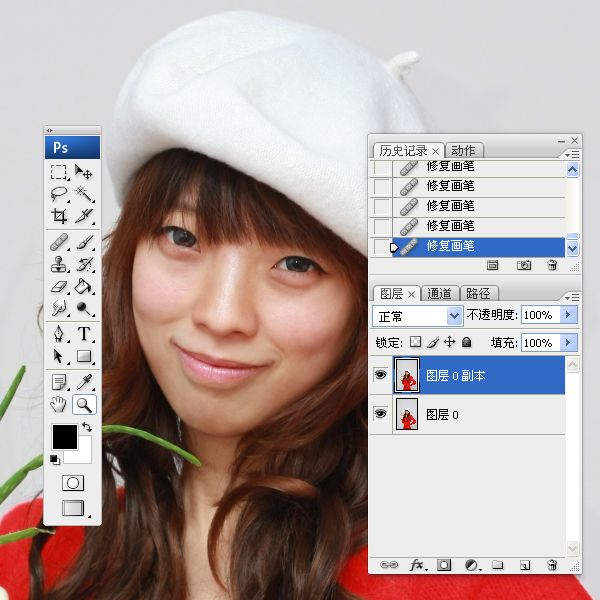
Task: Set history brush source on second 修复画笔 row
Action: [381, 186]
